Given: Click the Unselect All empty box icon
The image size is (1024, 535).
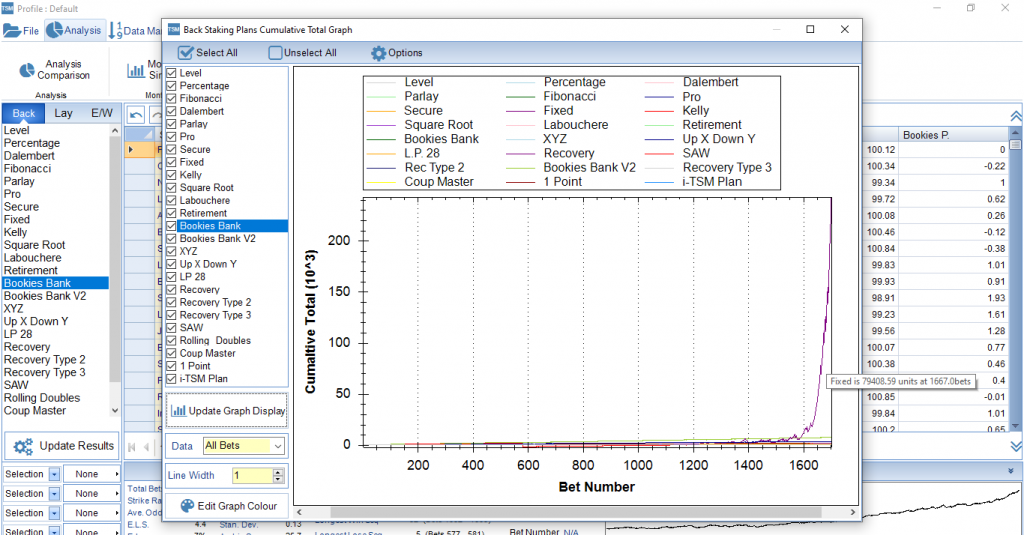Looking at the screenshot, I should [x=275, y=53].
